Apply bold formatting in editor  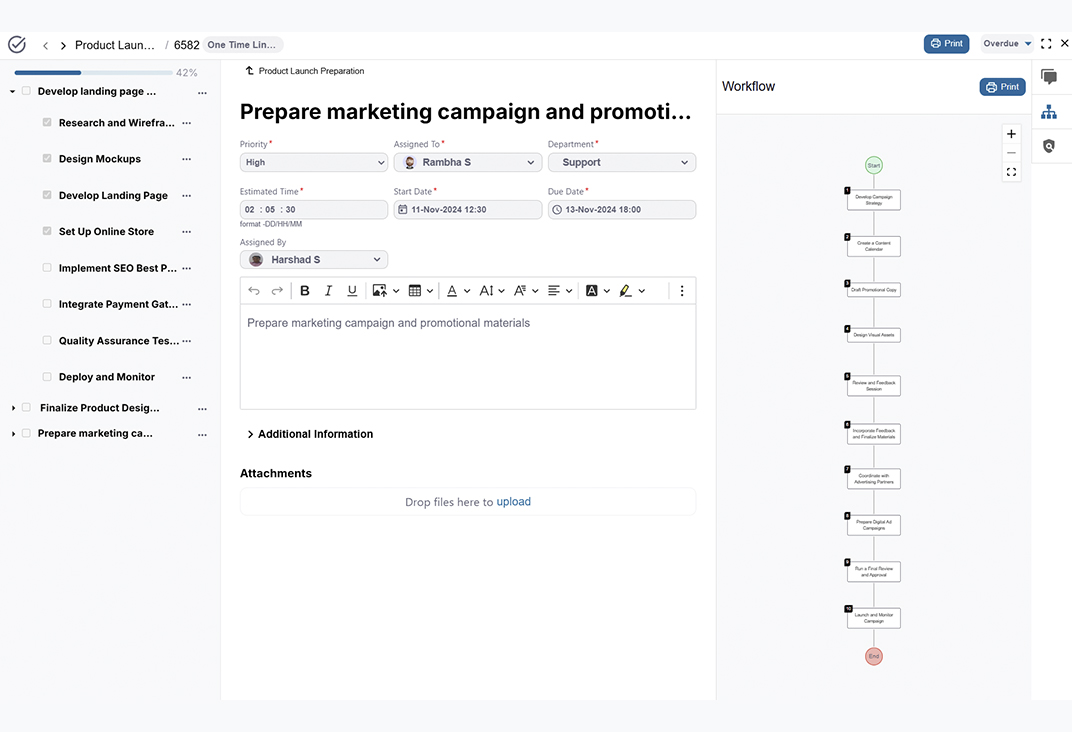coord(305,291)
